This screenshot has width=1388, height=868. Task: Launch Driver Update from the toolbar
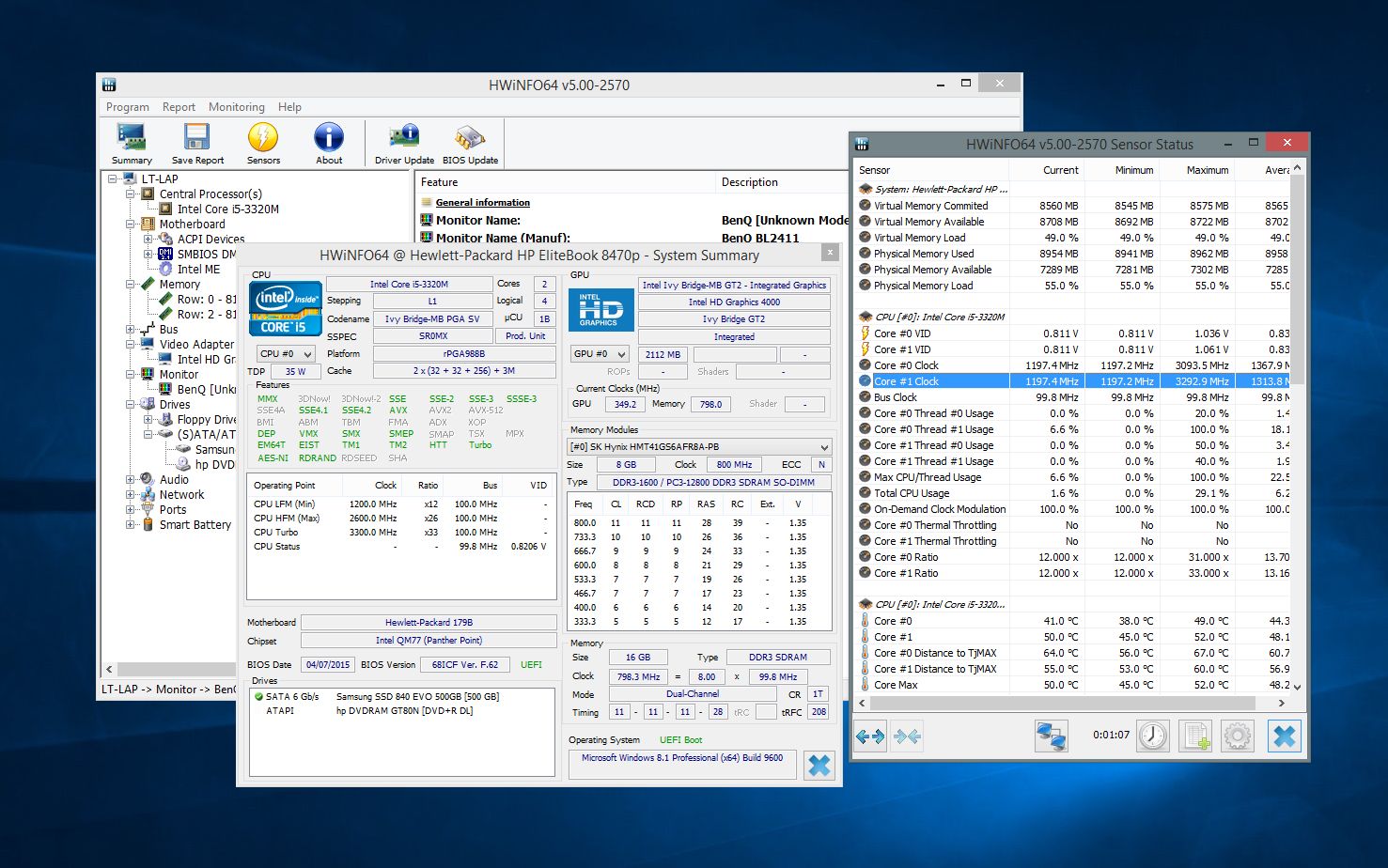[404, 144]
